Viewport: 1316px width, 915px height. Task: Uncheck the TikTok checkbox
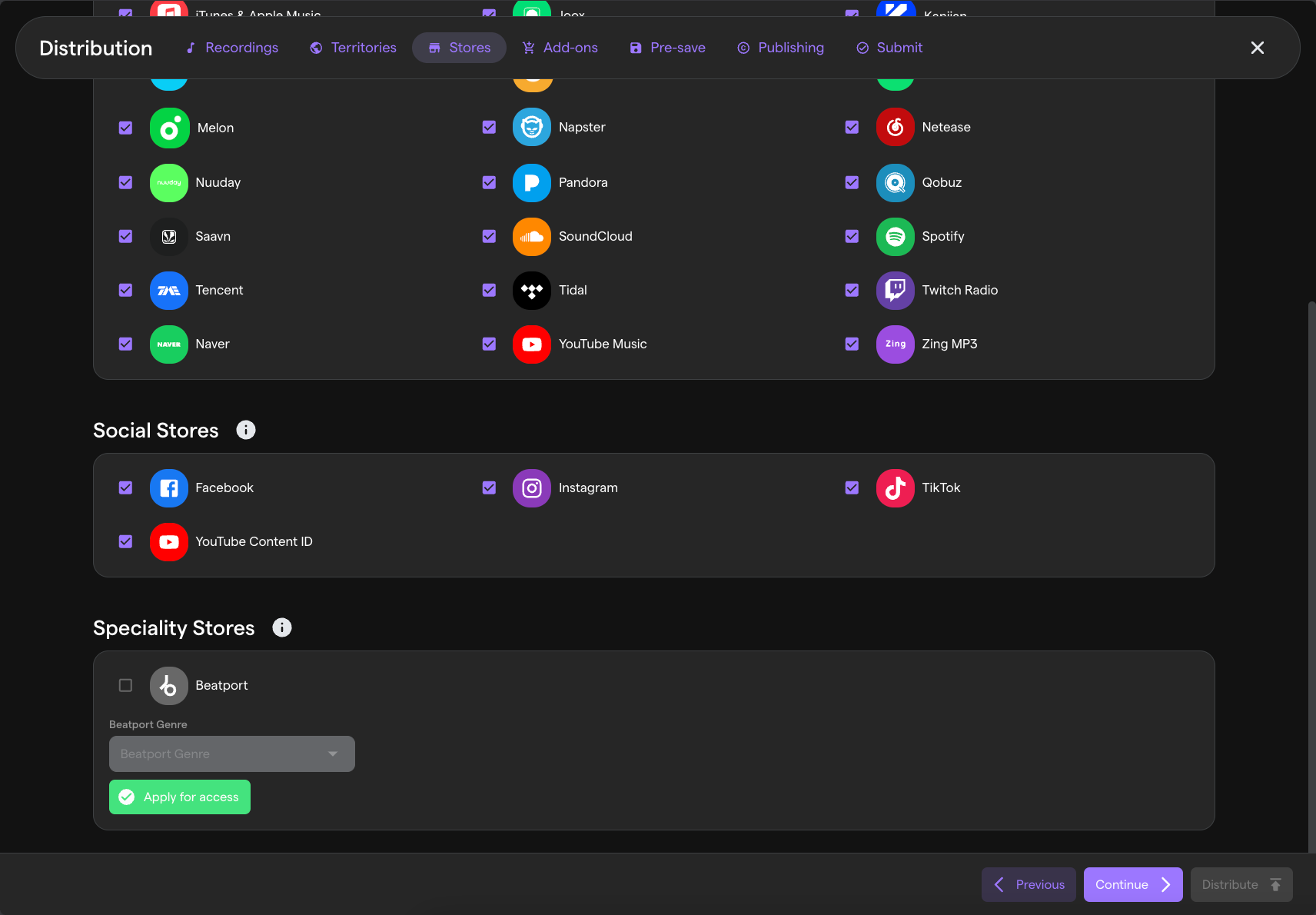tap(852, 487)
